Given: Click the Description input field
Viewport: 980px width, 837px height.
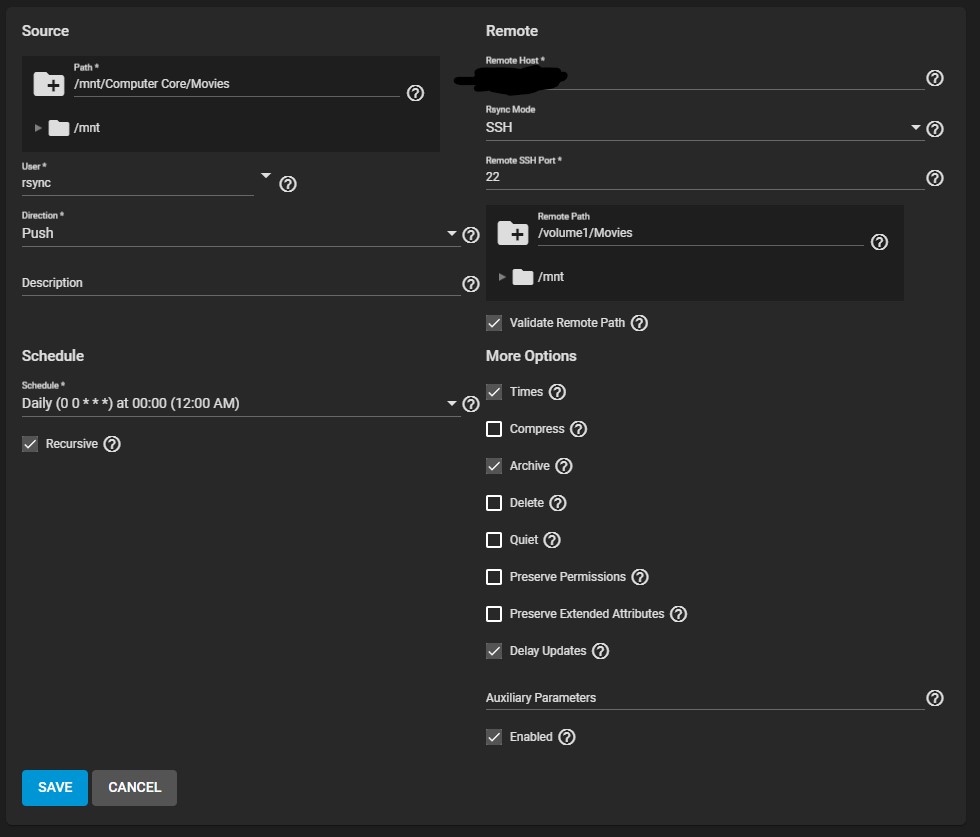Looking at the screenshot, I should pyautogui.click(x=241, y=283).
